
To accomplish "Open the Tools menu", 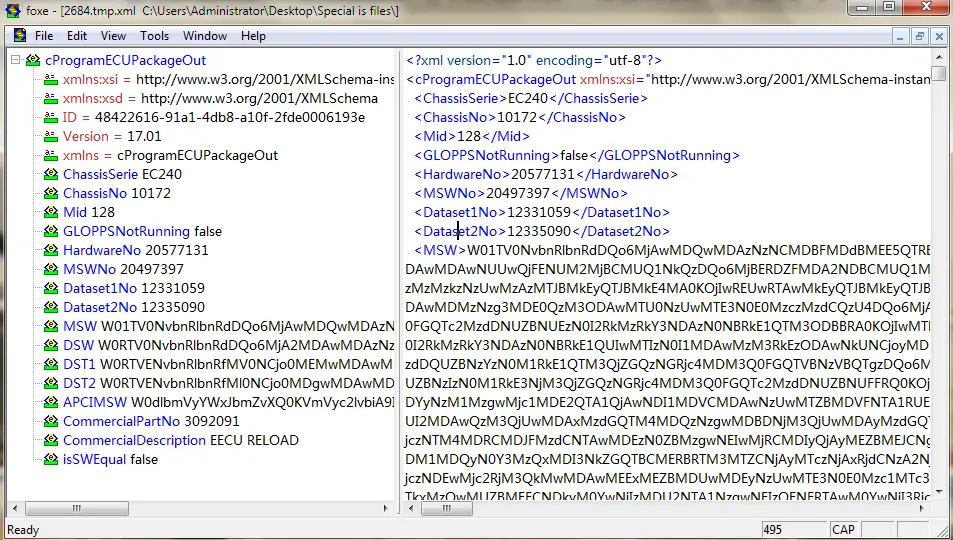I will [154, 36].
